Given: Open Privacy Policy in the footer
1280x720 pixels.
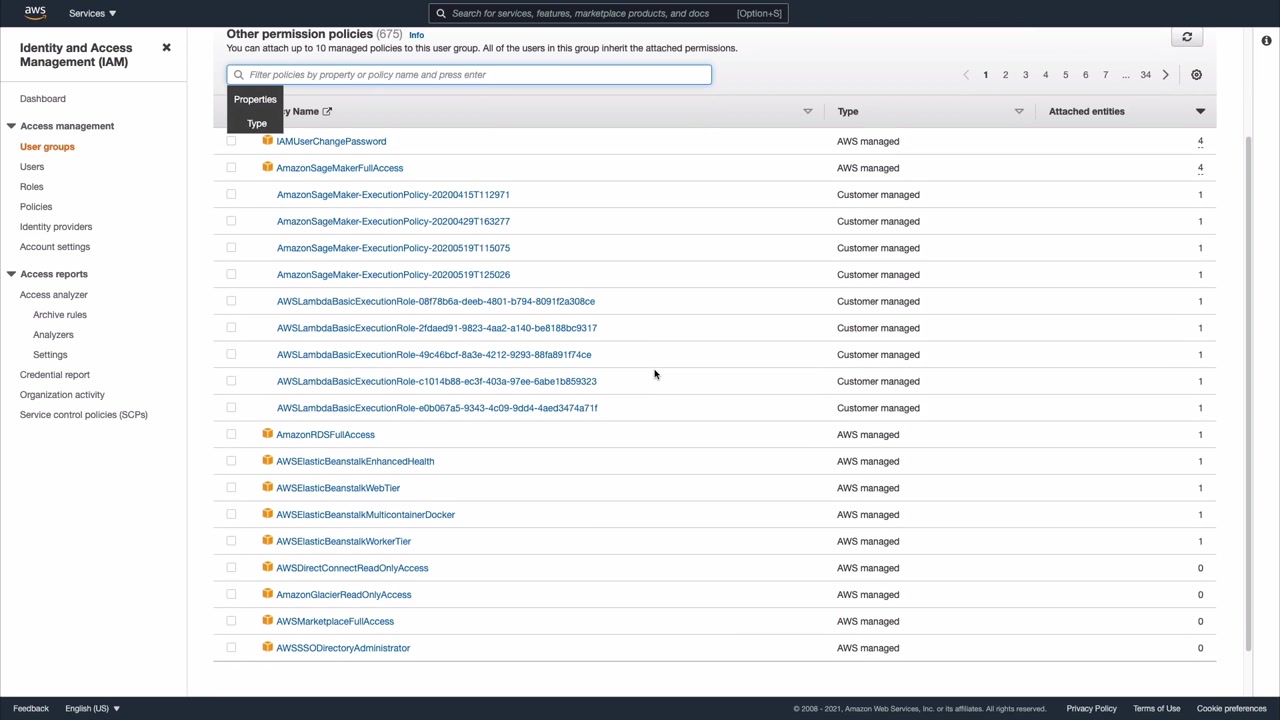Looking at the screenshot, I should 1091,708.
